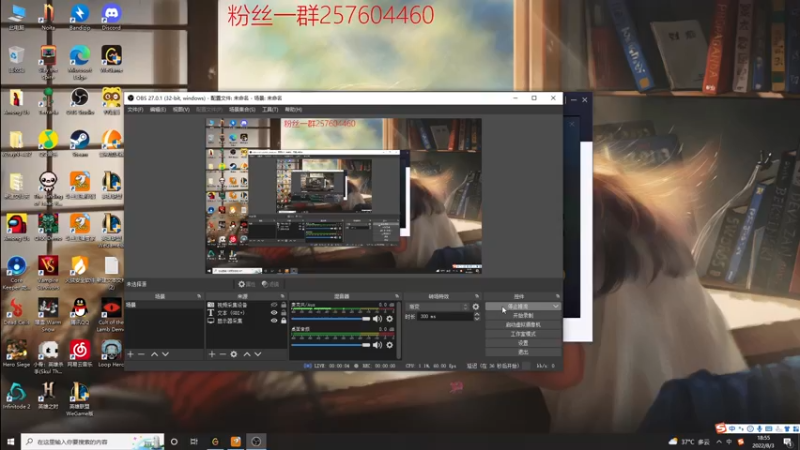Toggle the lock on 显示器采集 source

tap(284, 321)
